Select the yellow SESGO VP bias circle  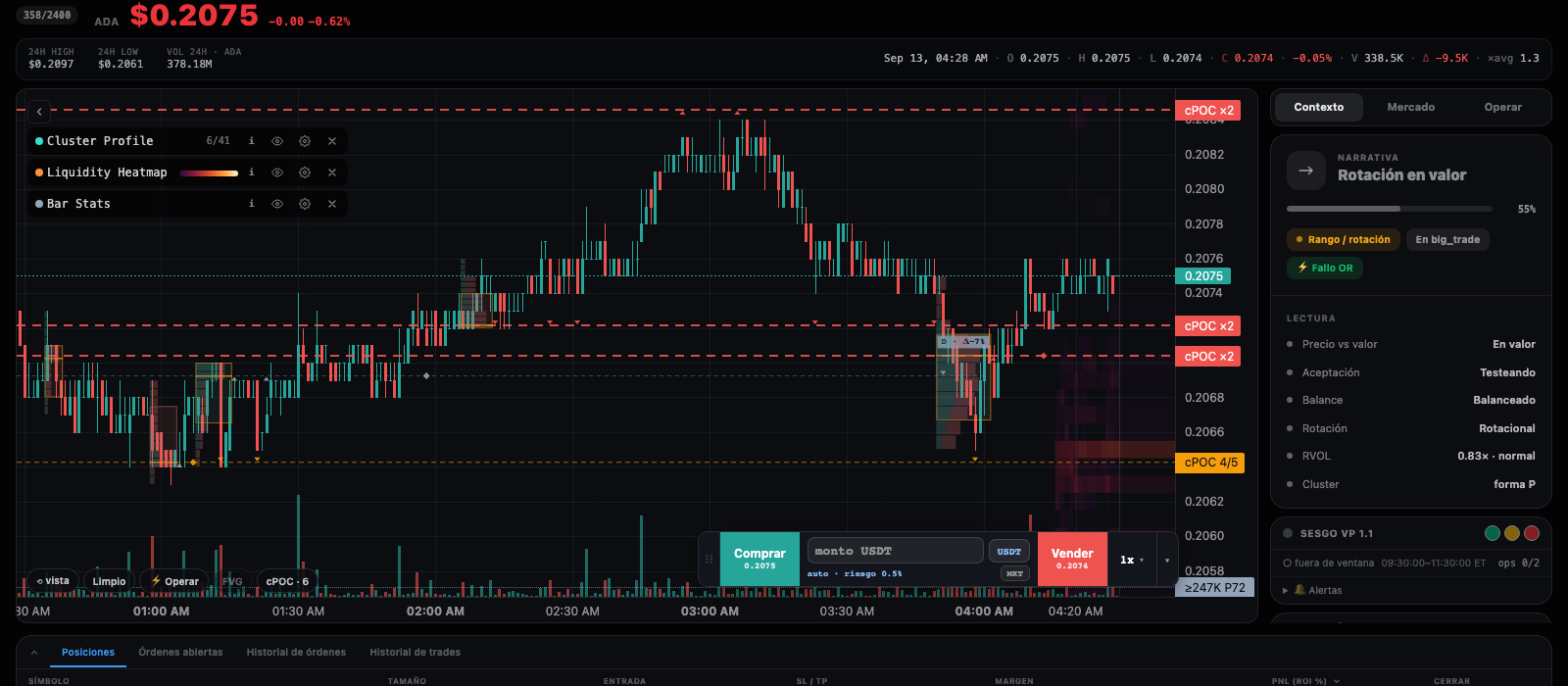coord(1512,533)
